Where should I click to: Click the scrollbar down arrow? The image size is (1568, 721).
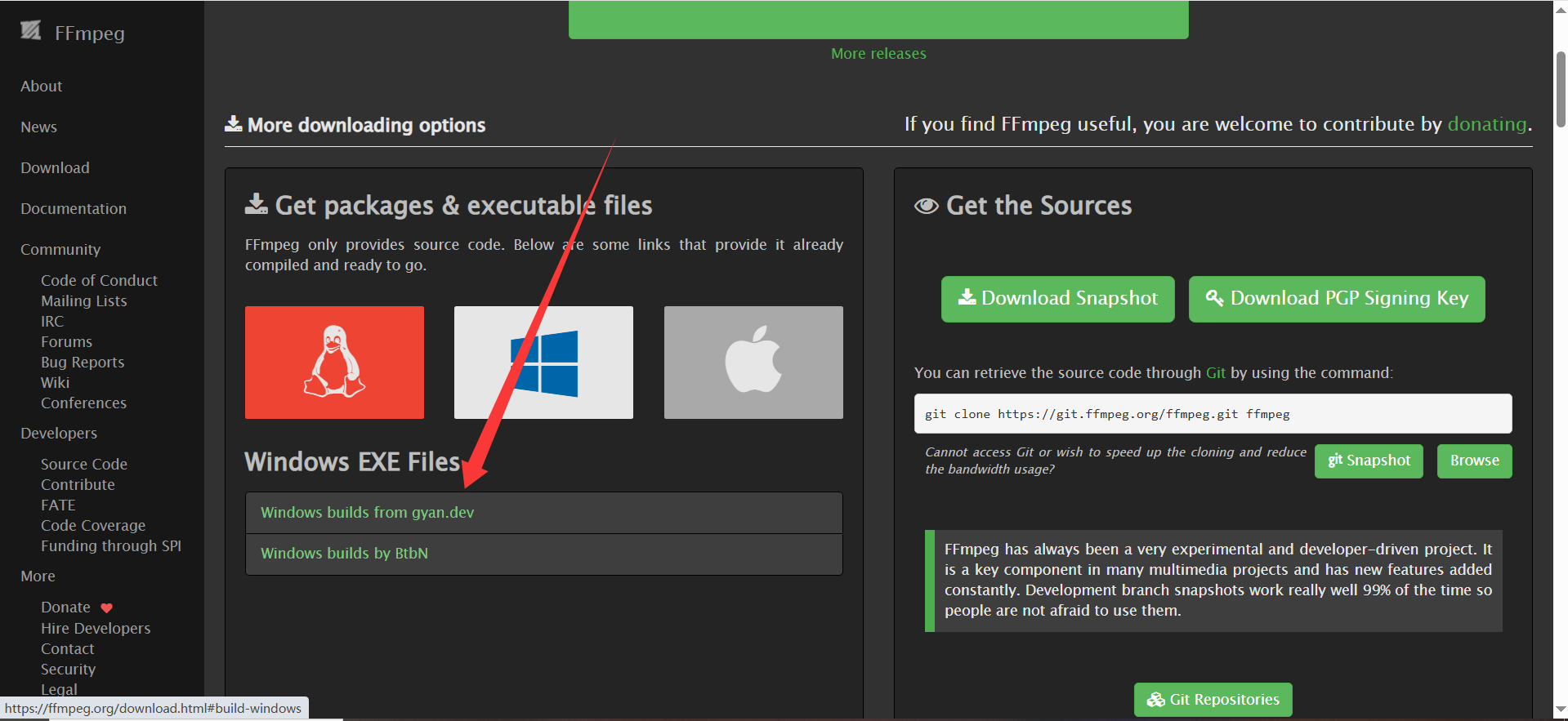pos(1561,710)
